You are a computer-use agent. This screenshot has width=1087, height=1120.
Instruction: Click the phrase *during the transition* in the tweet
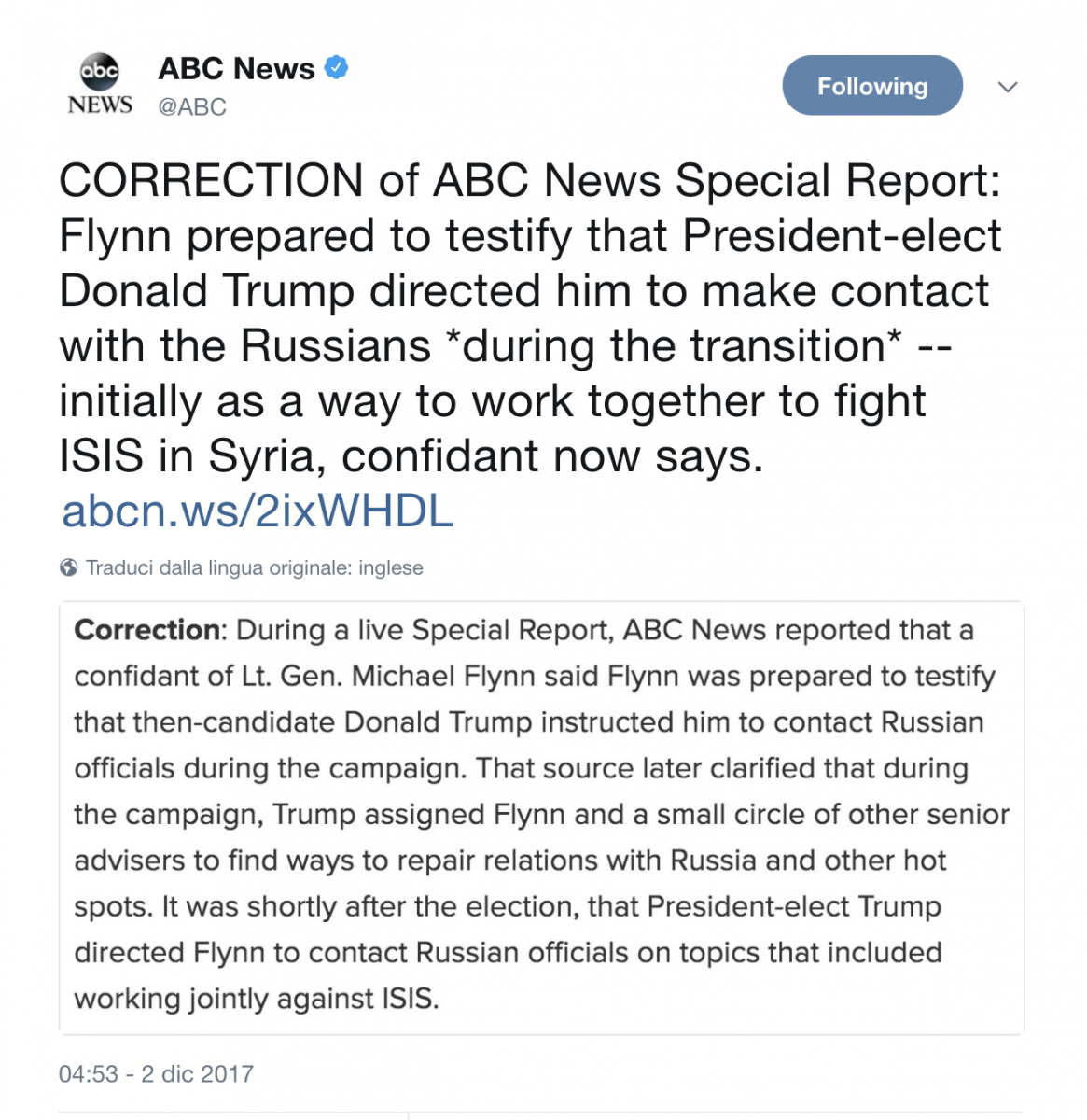click(674, 346)
